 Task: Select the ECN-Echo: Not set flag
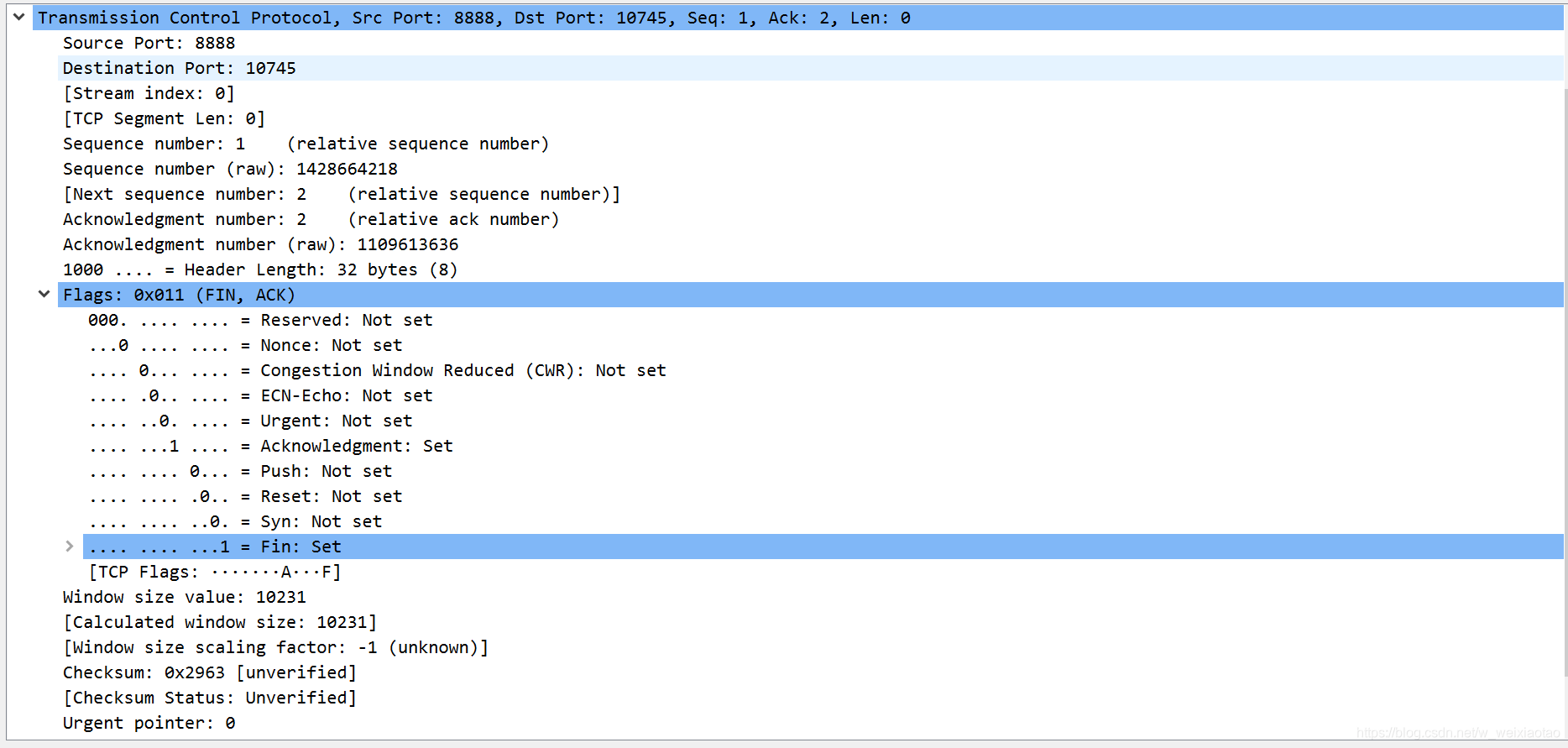tap(823, 395)
